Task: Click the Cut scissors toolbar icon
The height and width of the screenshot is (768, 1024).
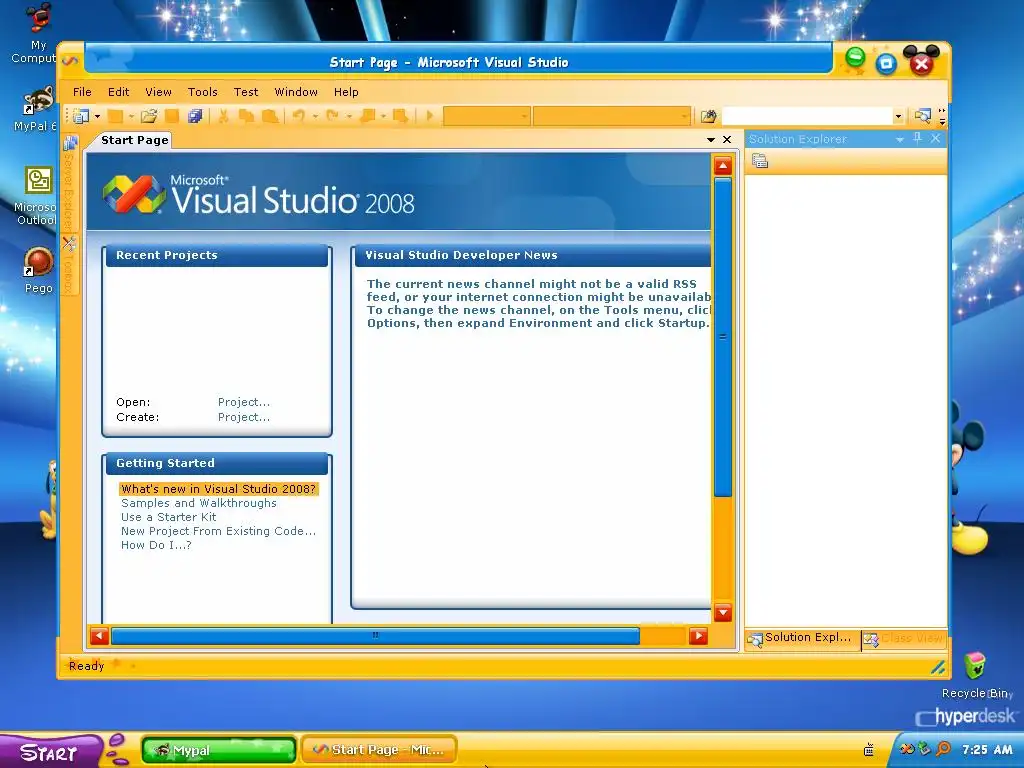Action: point(223,116)
